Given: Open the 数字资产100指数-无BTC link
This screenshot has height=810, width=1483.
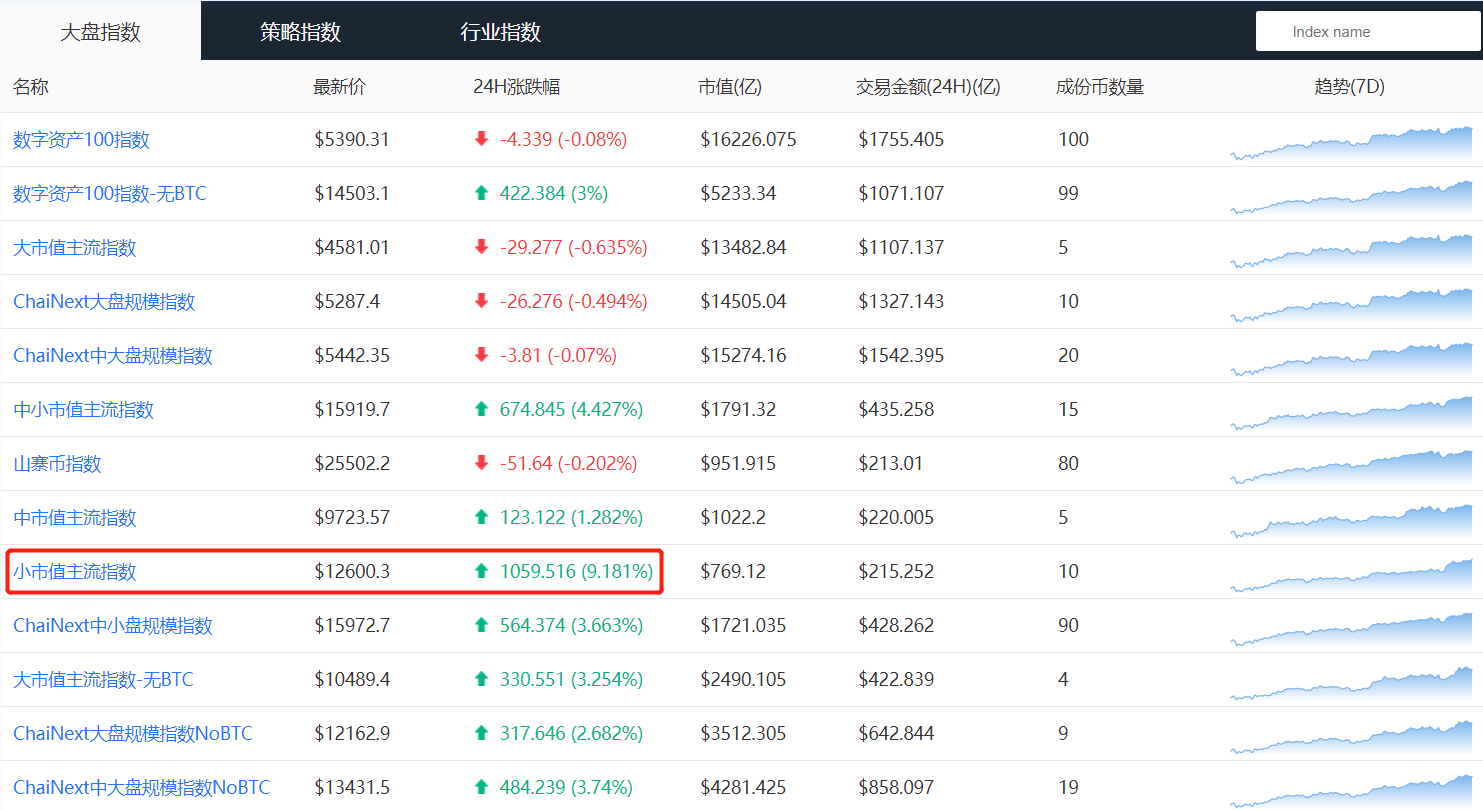Looking at the screenshot, I should point(110,194).
